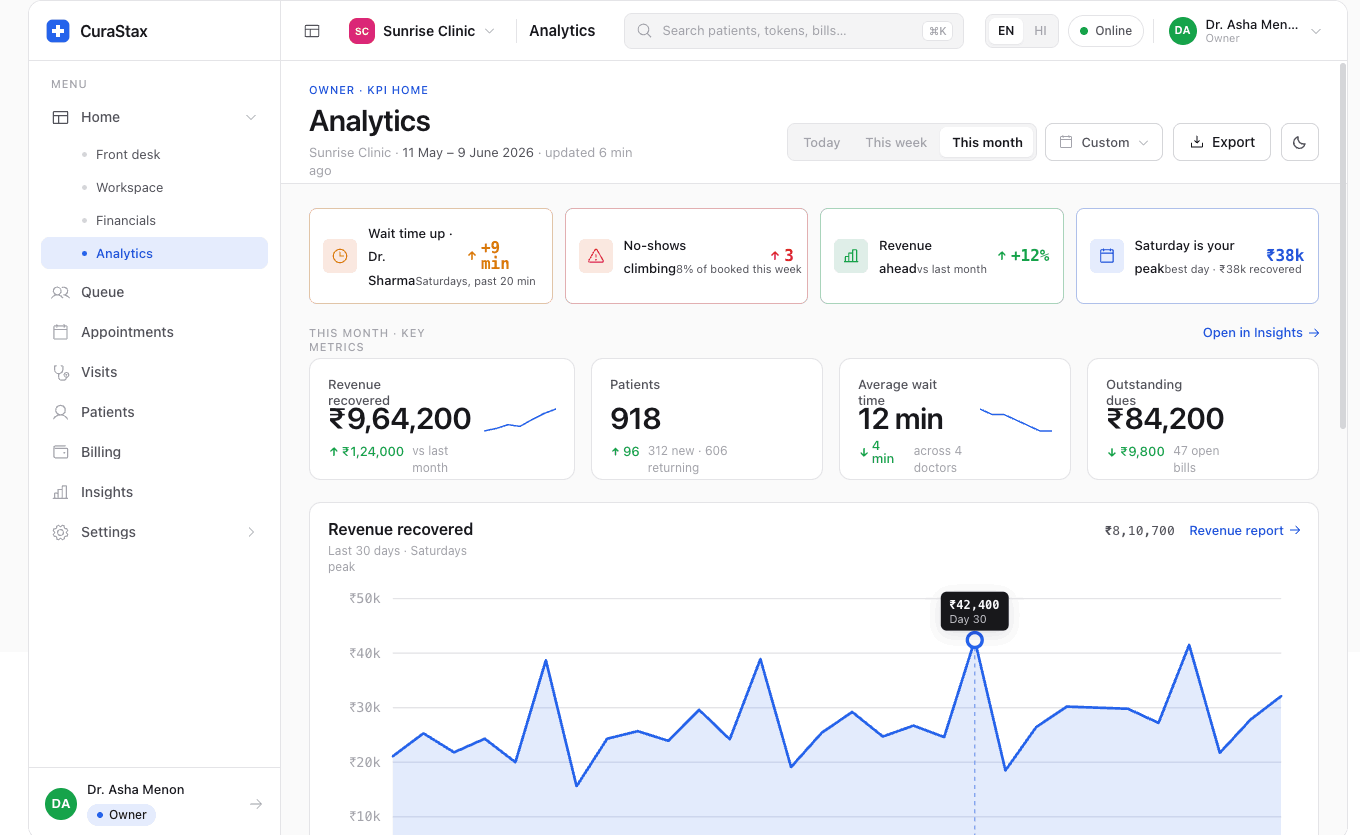
Task: Click the warning icon on No-shows card
Action: pos(596,256)
